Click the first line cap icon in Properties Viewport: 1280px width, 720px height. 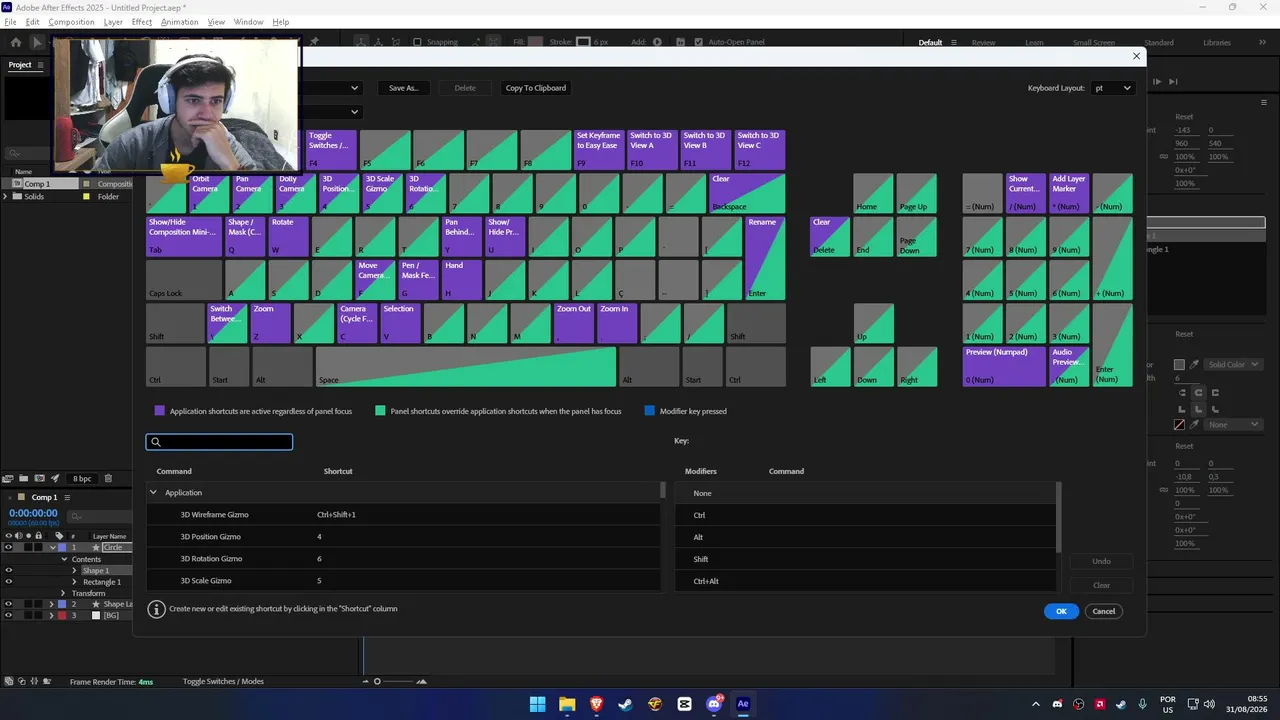pos(1184,393)
